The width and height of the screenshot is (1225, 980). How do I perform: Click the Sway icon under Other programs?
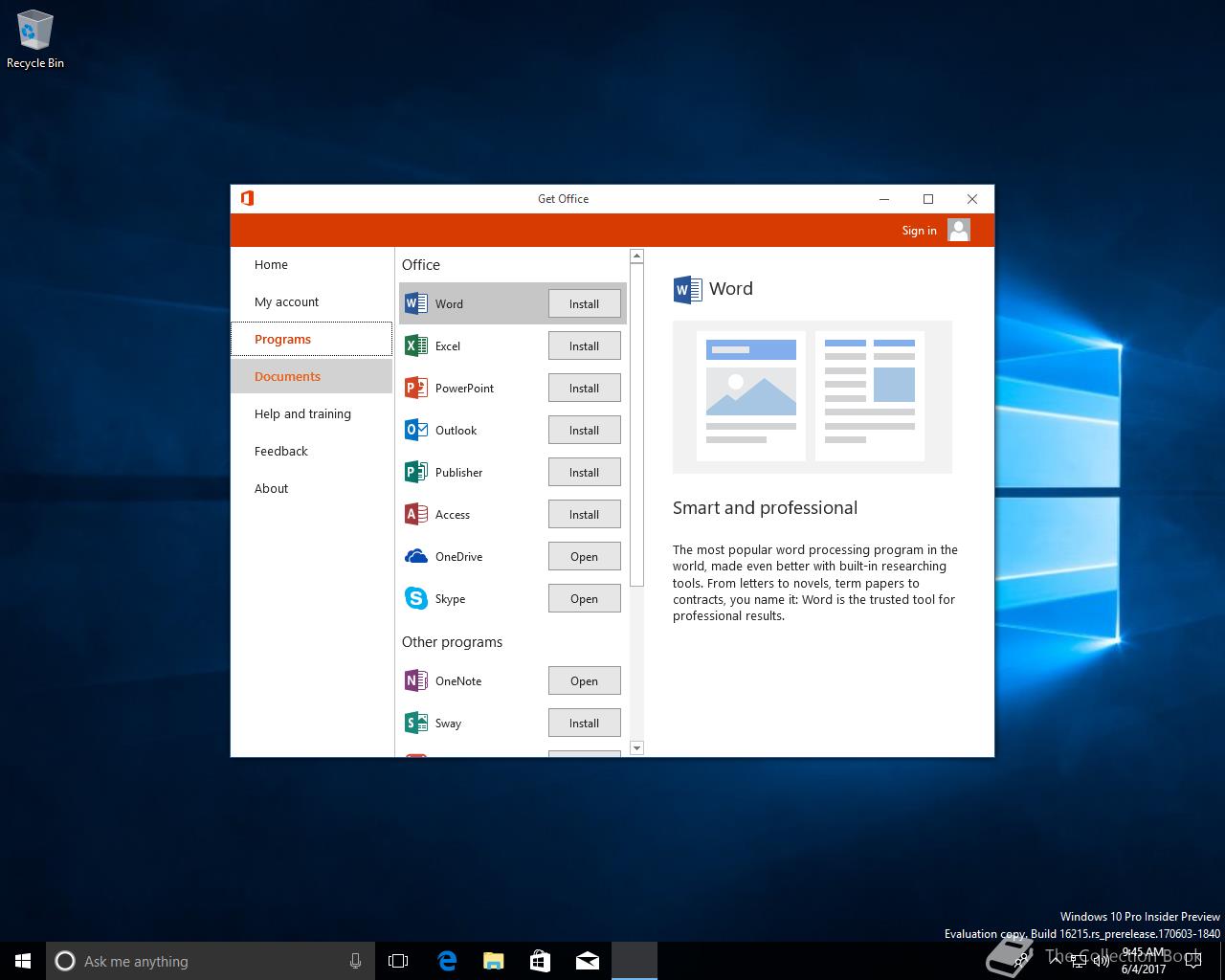coord(415,723)
